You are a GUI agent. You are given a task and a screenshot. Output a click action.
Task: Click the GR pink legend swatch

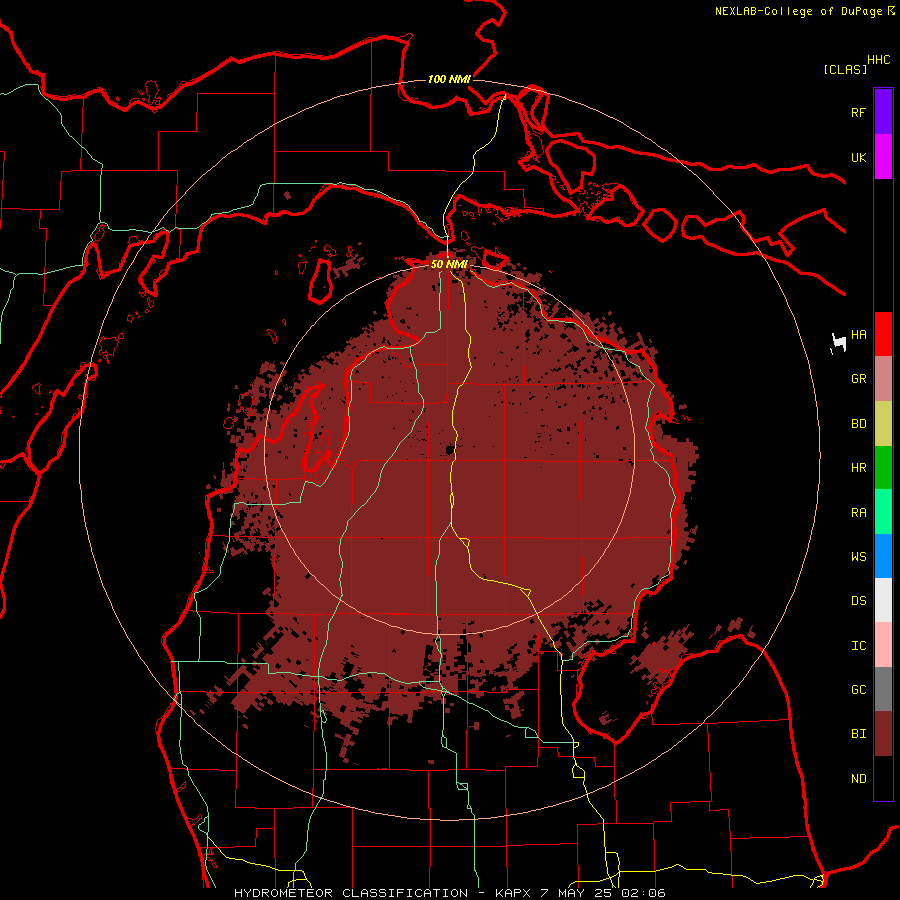[883, 378]
